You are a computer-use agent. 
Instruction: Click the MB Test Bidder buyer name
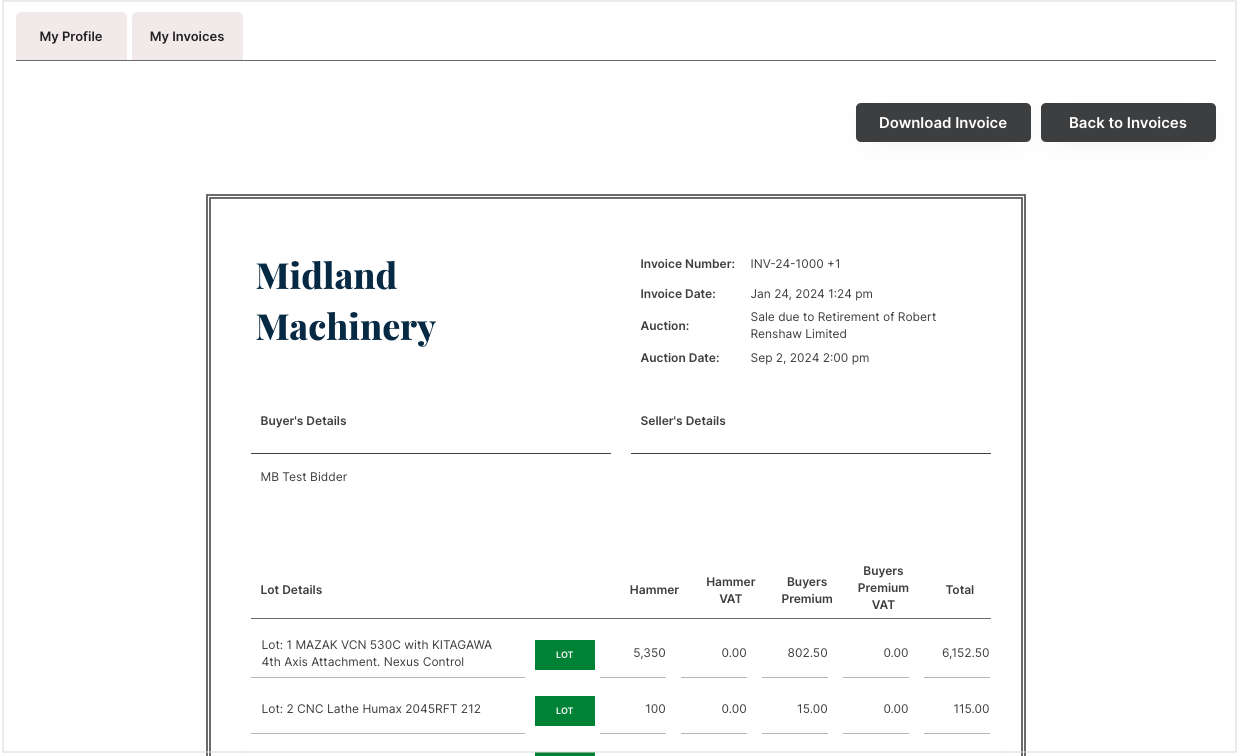click(304, 477)
